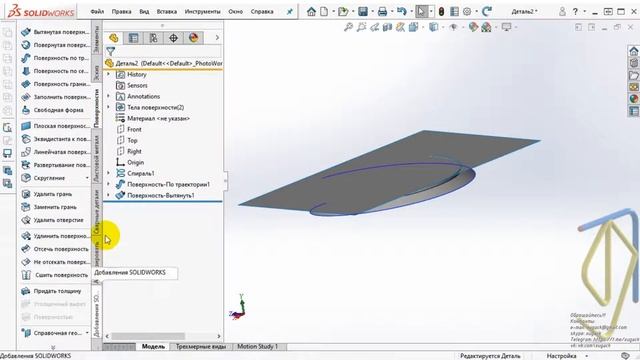Toggle the tree filter funnel icon
640x360 pixels.
[x=110, y=51]
